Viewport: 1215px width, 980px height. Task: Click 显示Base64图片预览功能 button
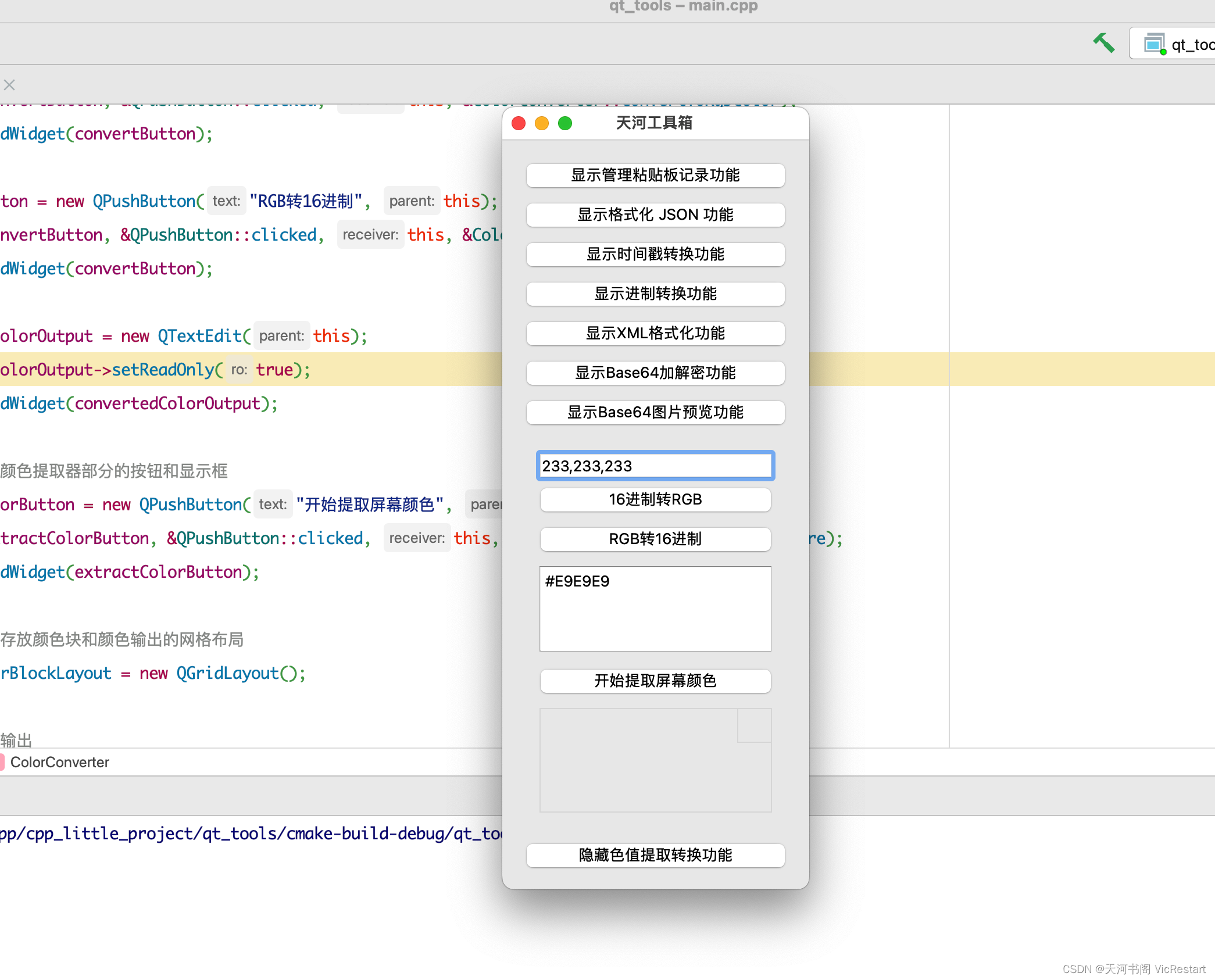655,412
